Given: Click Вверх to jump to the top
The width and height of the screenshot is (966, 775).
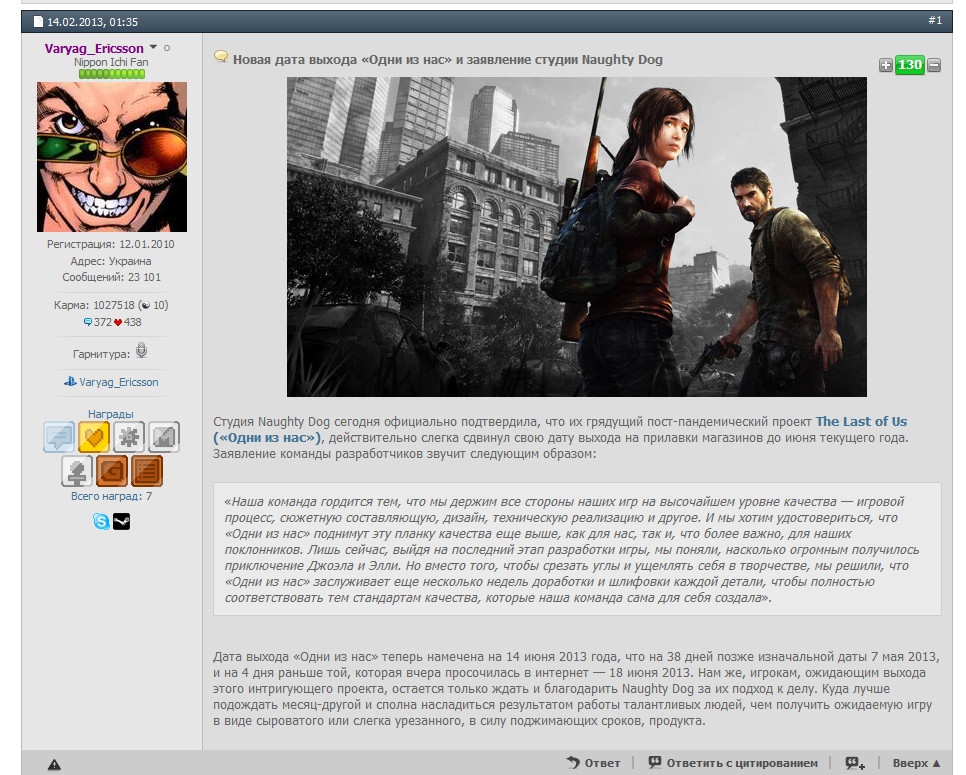Looking at the screenshot, I should click(916, 763).
